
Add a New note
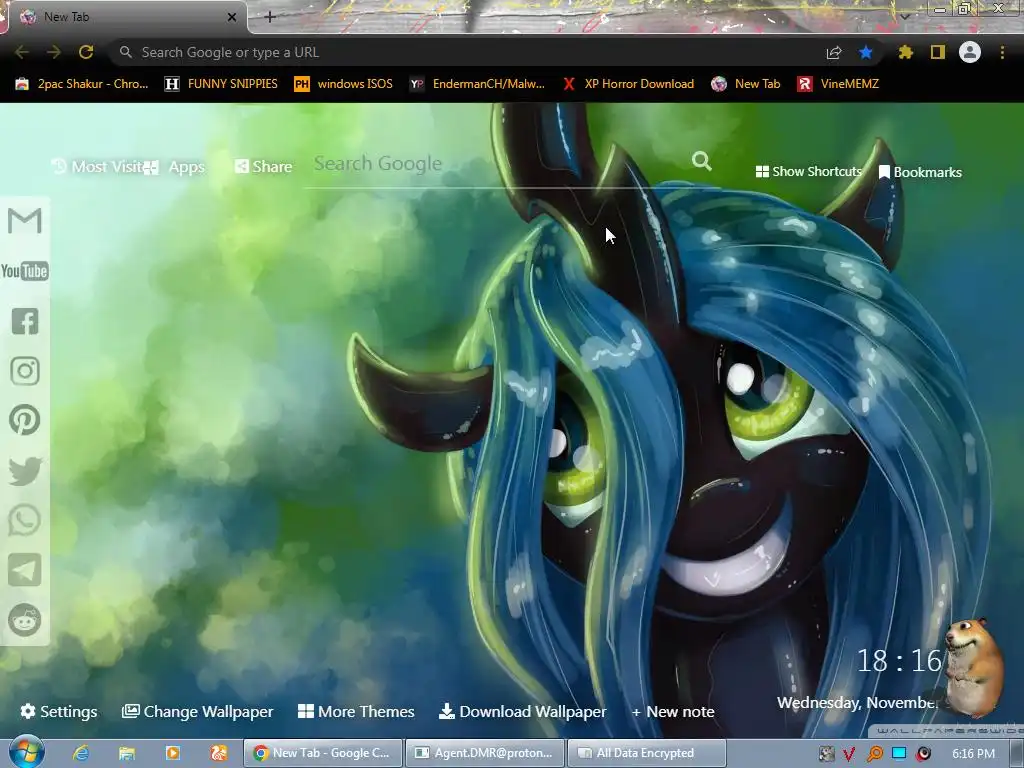(673, 711)
